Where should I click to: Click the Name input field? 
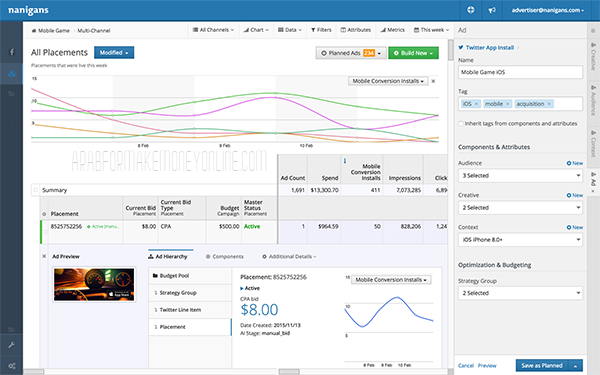click(520, 72)
